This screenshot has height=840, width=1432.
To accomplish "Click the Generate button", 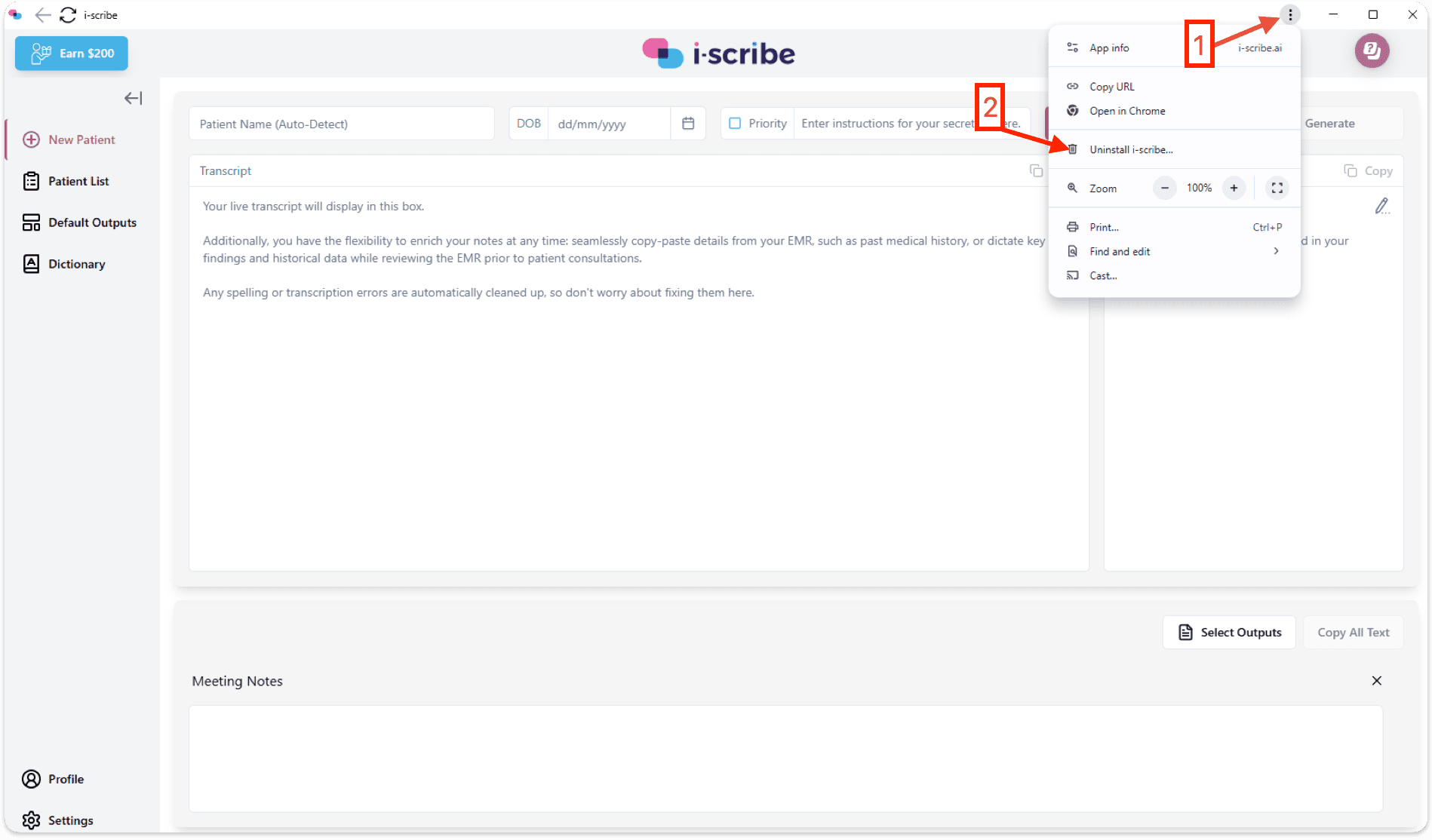I will point(1329,124).
